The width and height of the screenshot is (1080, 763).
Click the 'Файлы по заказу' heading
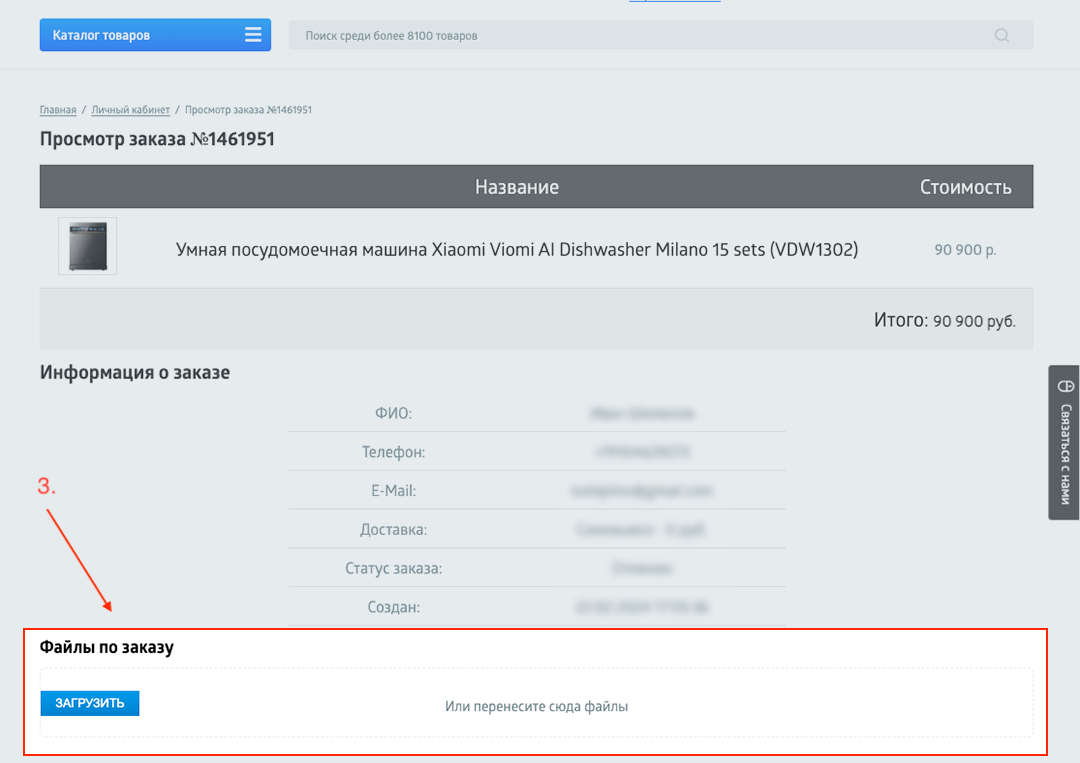[107, 647]
